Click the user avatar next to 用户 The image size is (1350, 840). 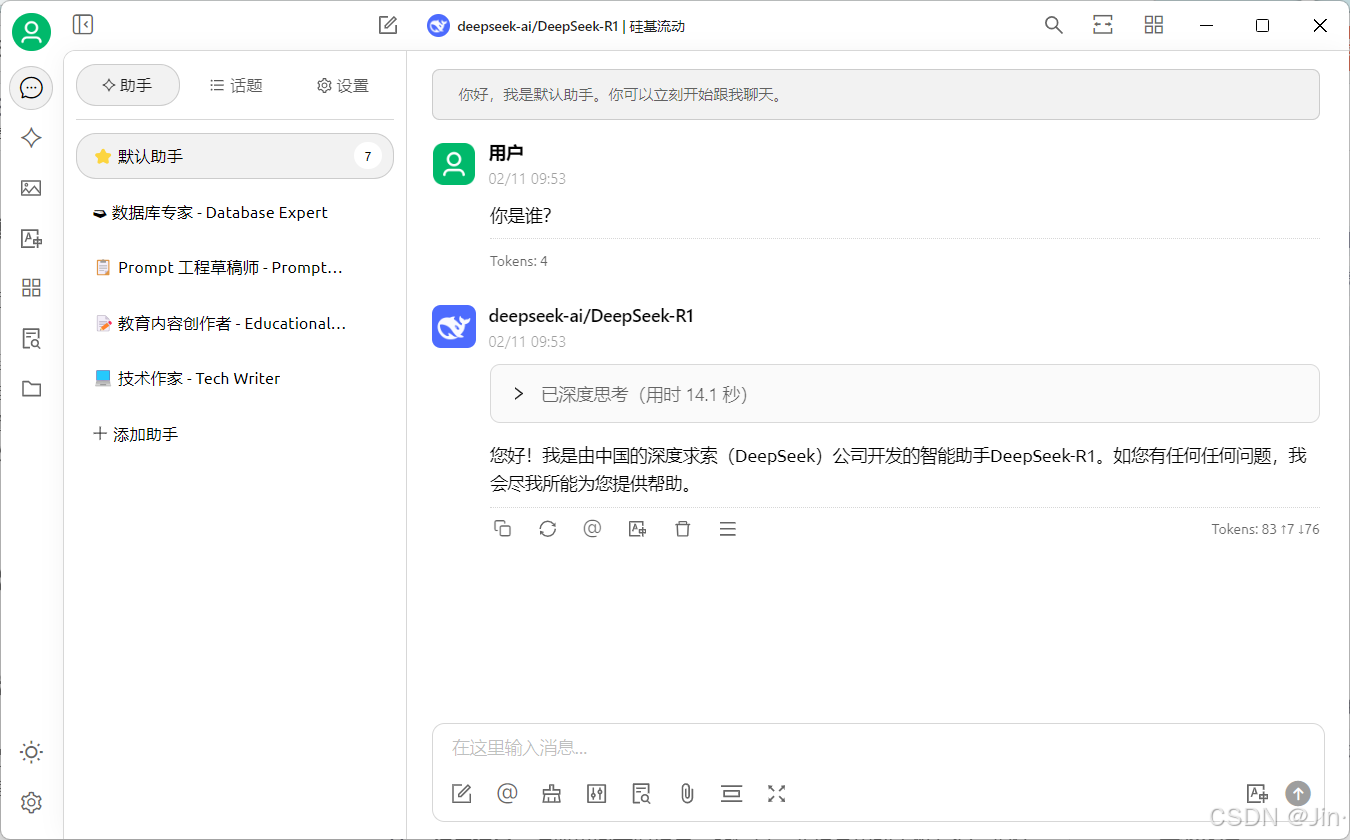[x=454, y=164]
